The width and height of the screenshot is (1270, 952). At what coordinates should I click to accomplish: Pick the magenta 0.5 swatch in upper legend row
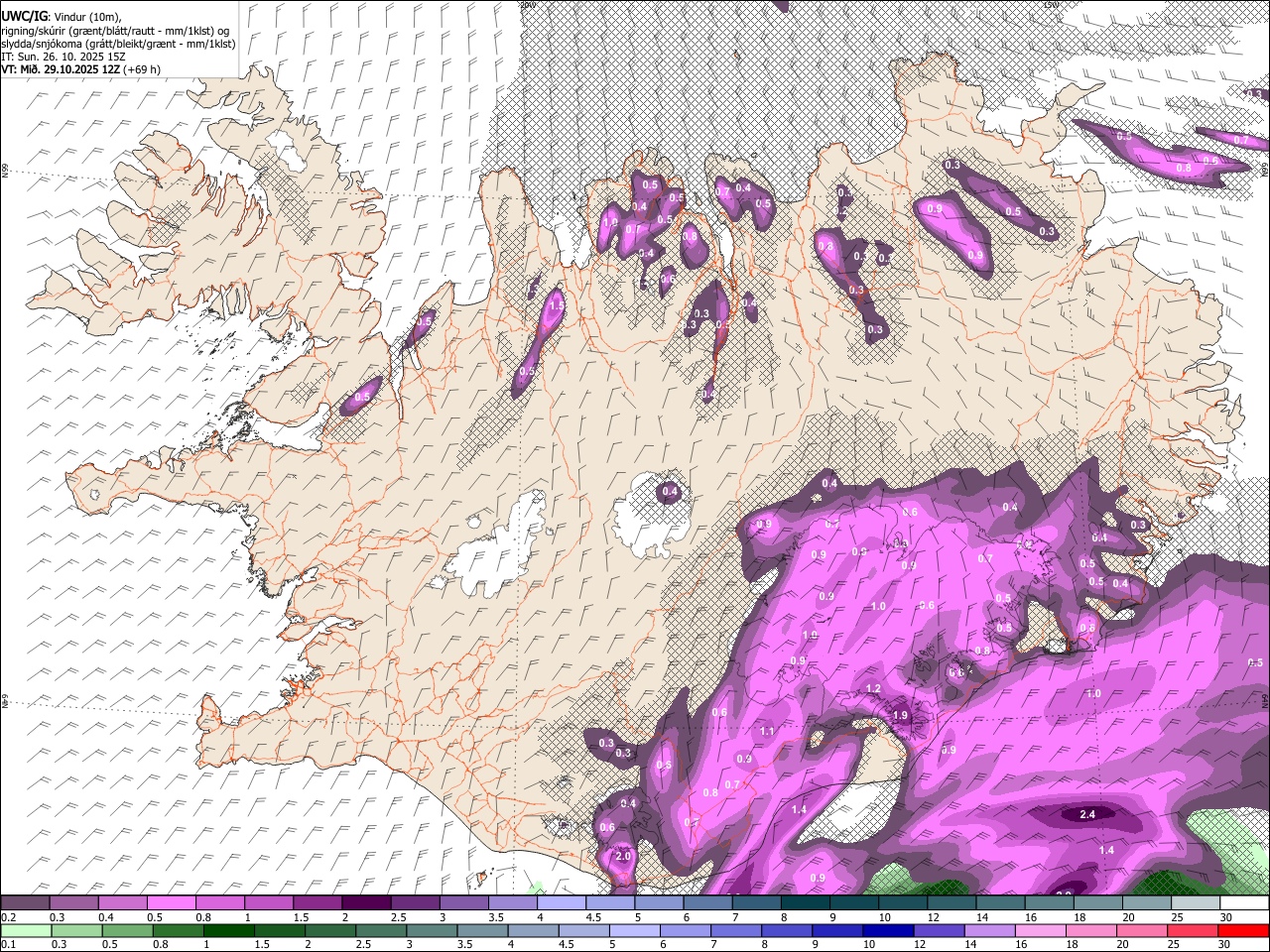tap(171, 903)
